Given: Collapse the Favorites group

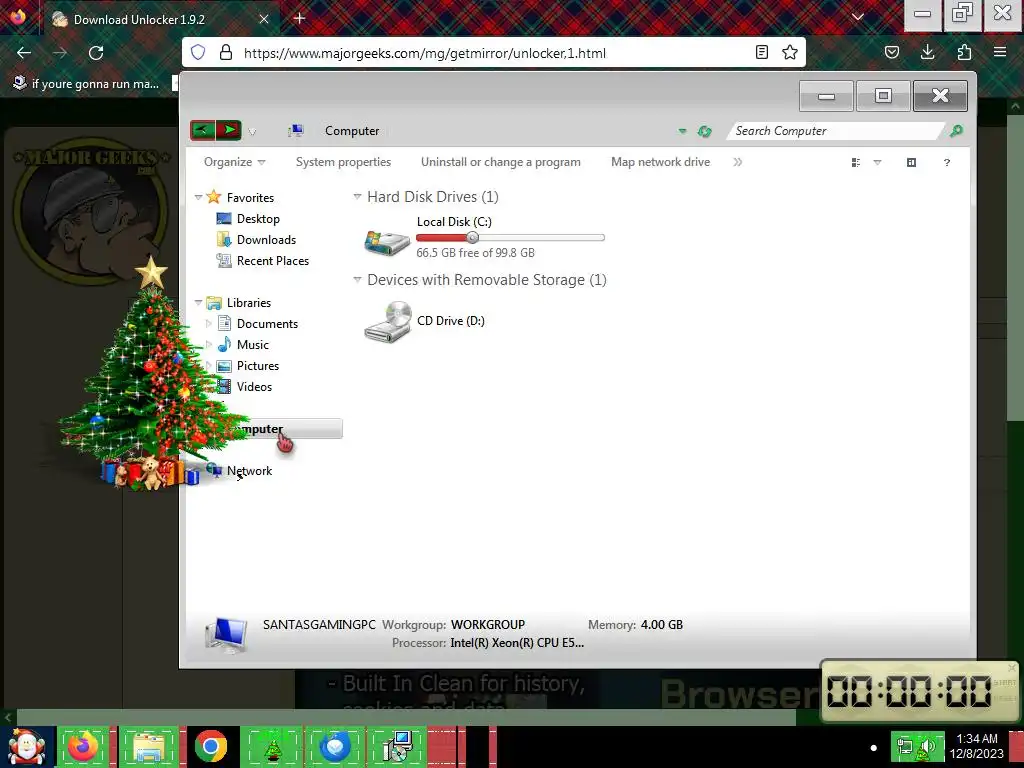Looking at the screenshot, I should tap(199, 197).
